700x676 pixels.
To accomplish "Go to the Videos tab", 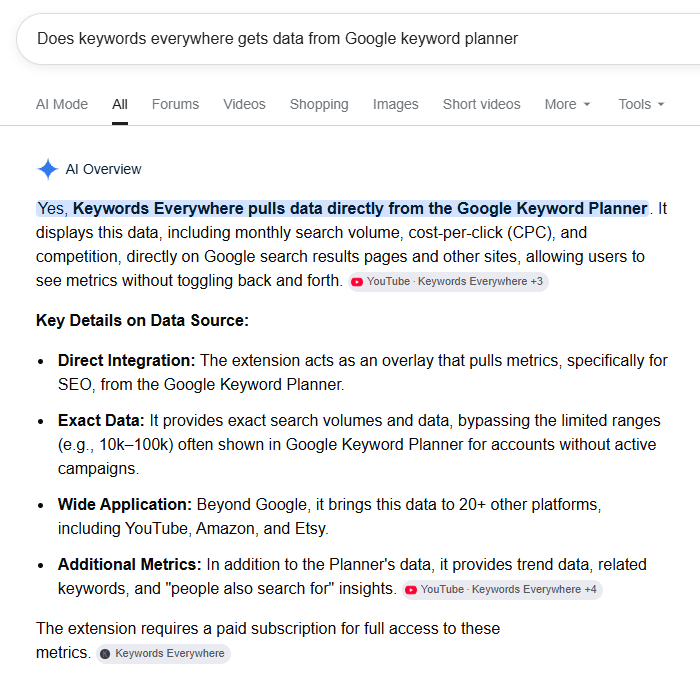I will (x=244, y=104).
